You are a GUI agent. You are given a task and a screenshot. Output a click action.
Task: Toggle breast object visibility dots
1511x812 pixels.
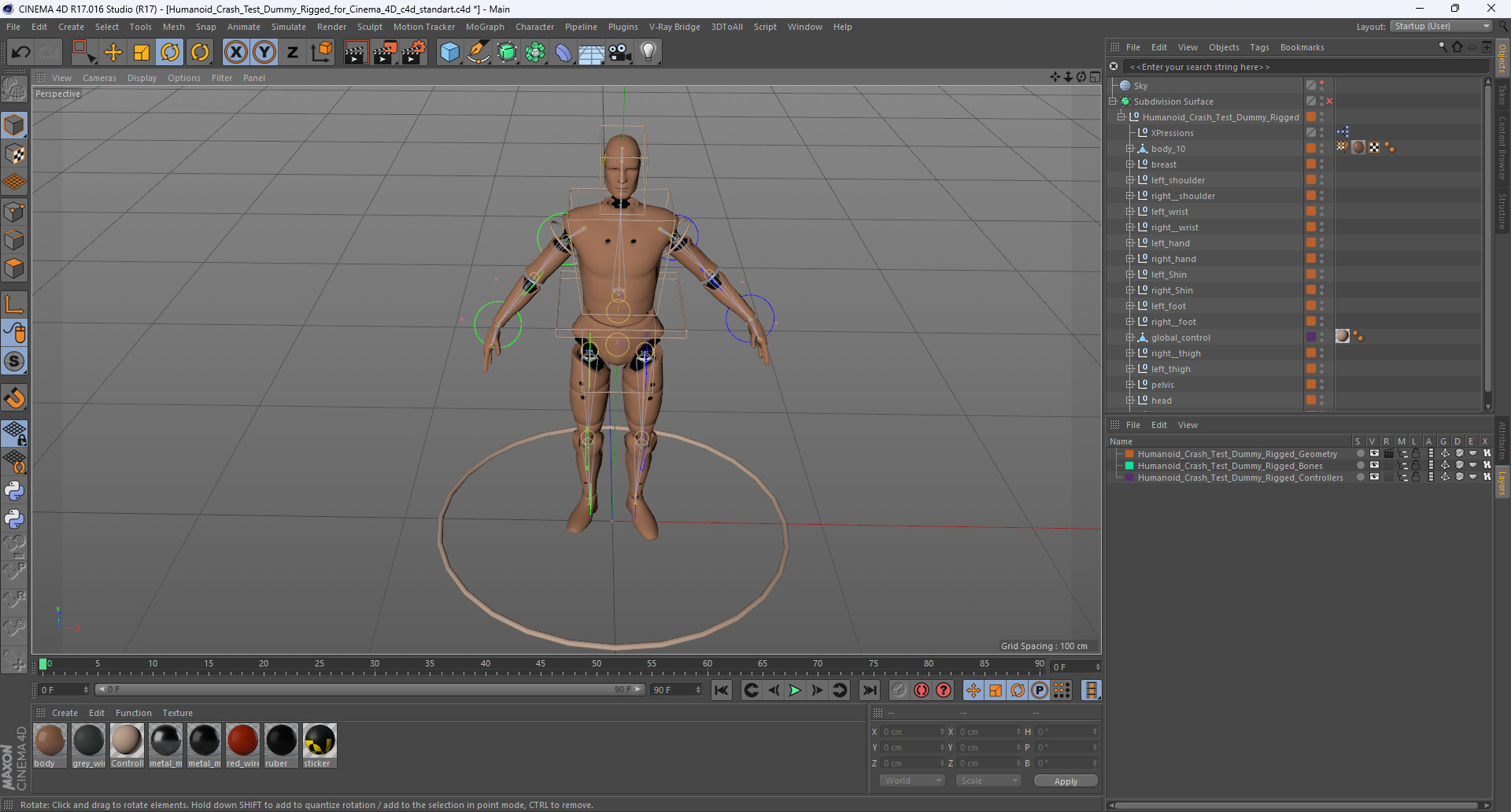click(x=1322, y=164)
